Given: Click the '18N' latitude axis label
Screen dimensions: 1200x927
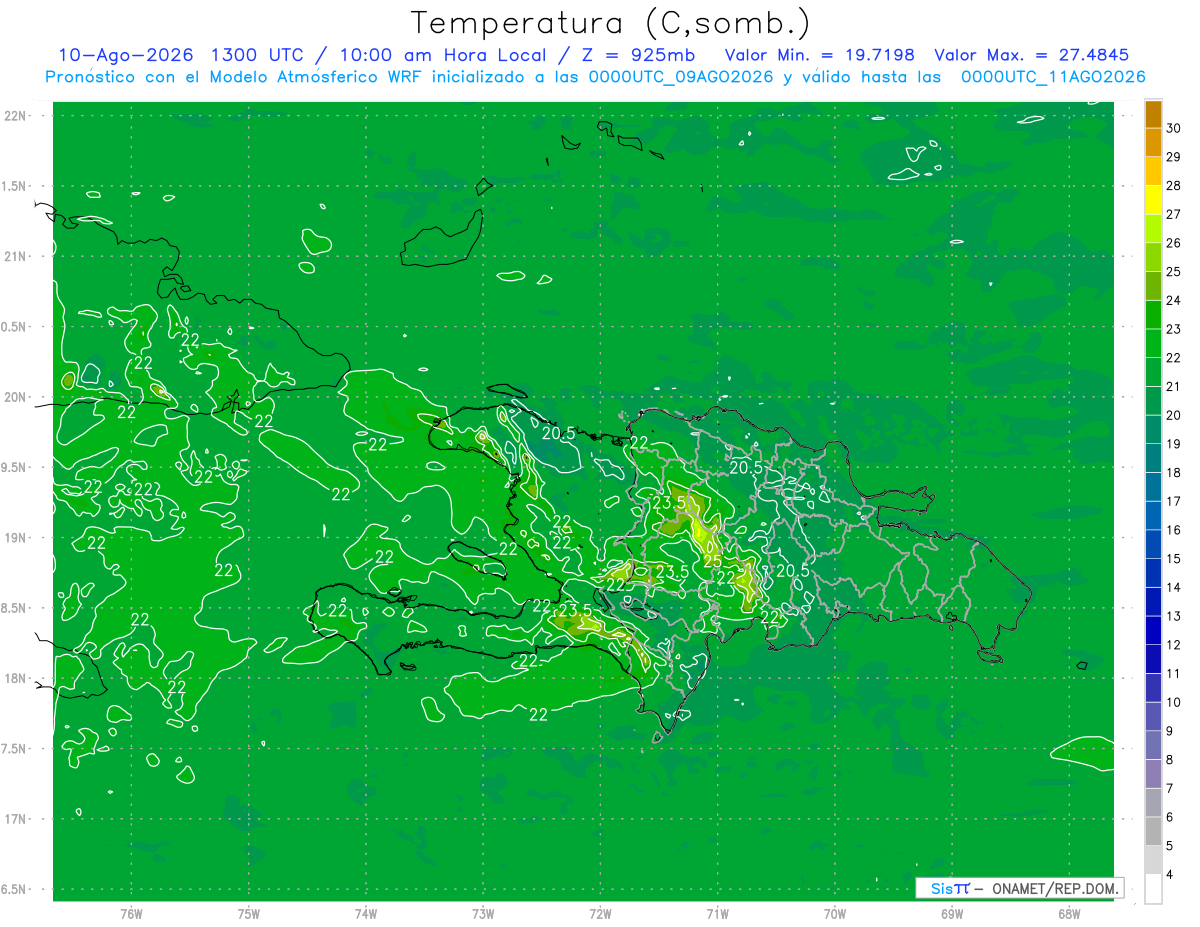Looking at the screenshot, I should [x=15, y=678].
